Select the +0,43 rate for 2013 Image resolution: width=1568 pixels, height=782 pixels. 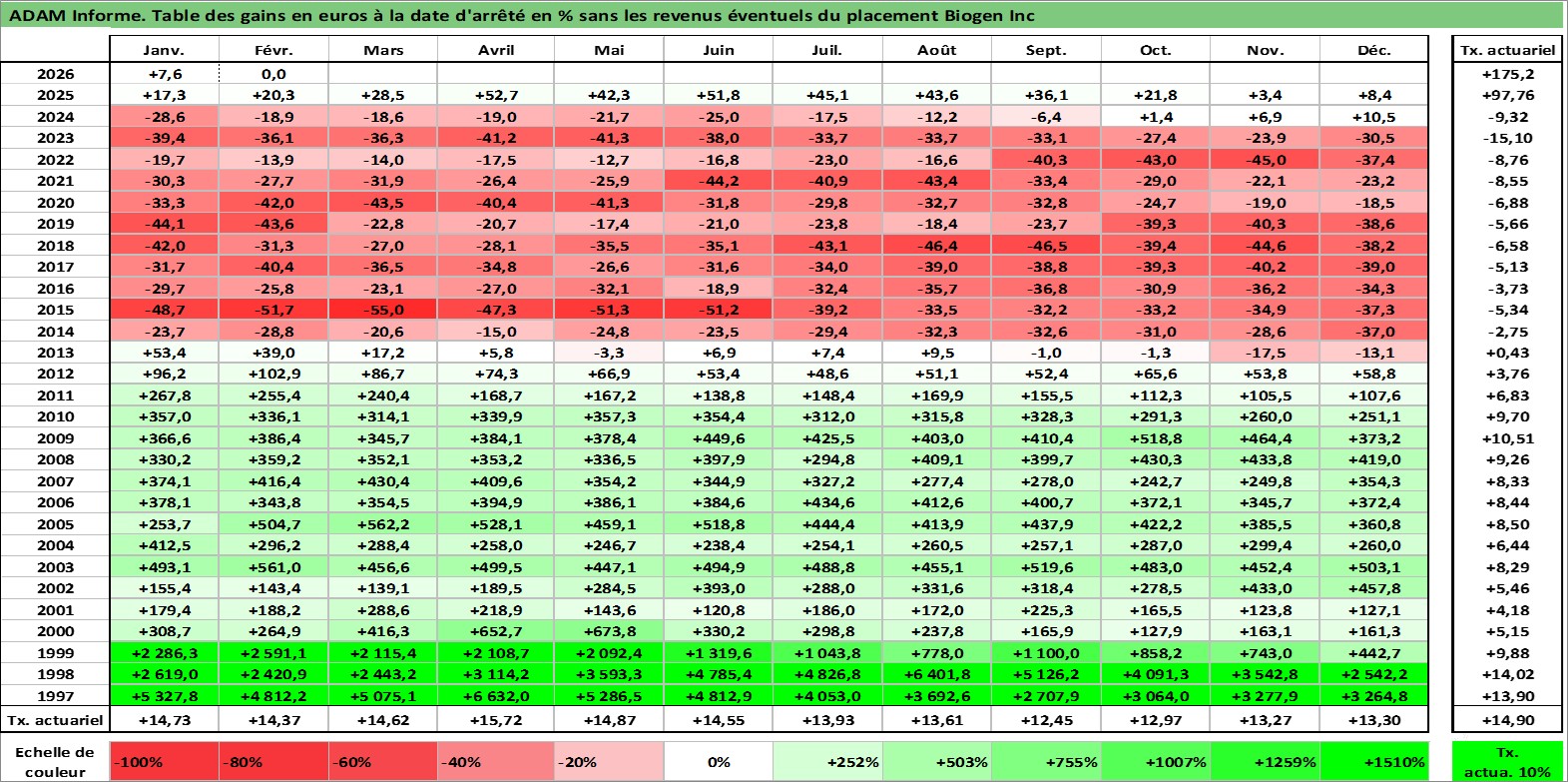[1507, 353]
